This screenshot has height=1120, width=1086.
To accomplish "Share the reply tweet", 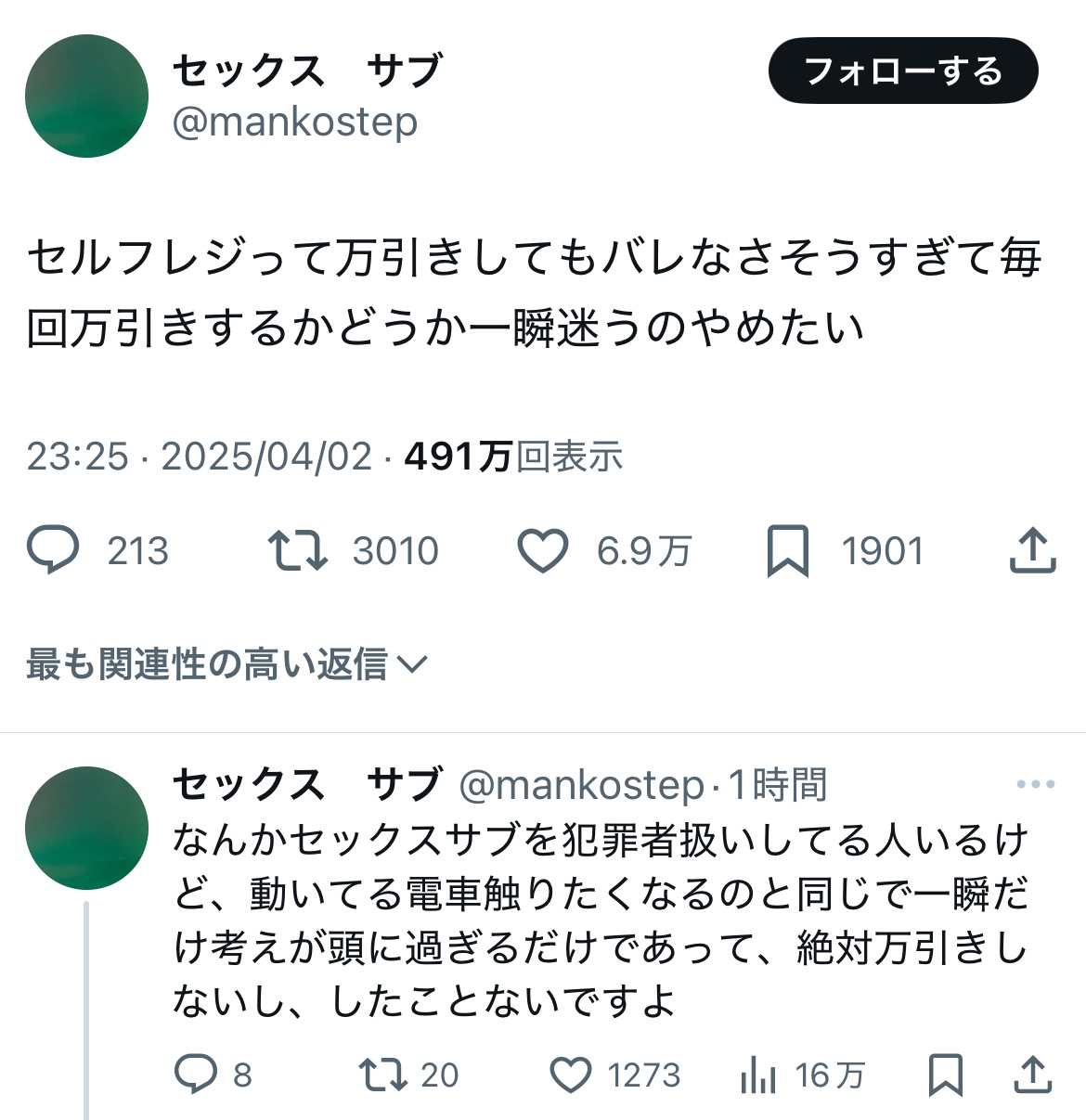I will (x=1032, y=1075).
